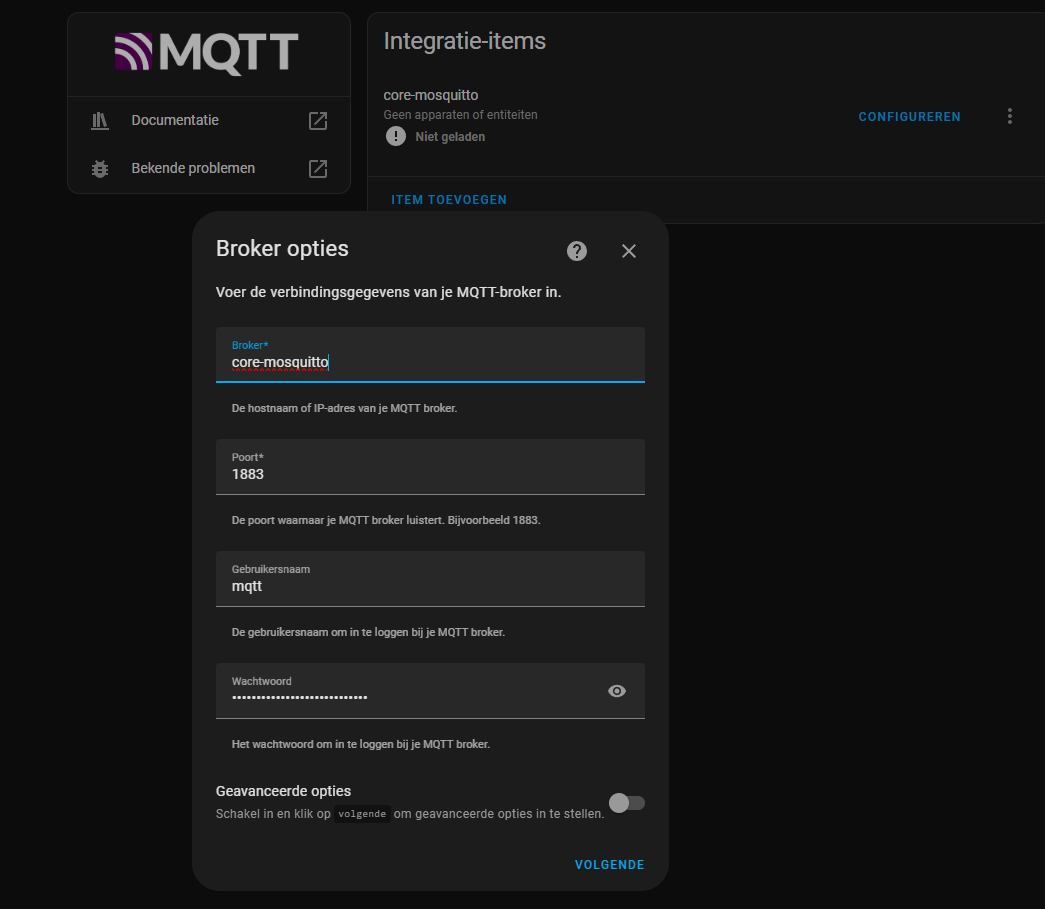Image resolution: width=1045 pixels, height=909 pixels.
Task: Click ITEM TOEVOEGEN
Action: [449, 200]
